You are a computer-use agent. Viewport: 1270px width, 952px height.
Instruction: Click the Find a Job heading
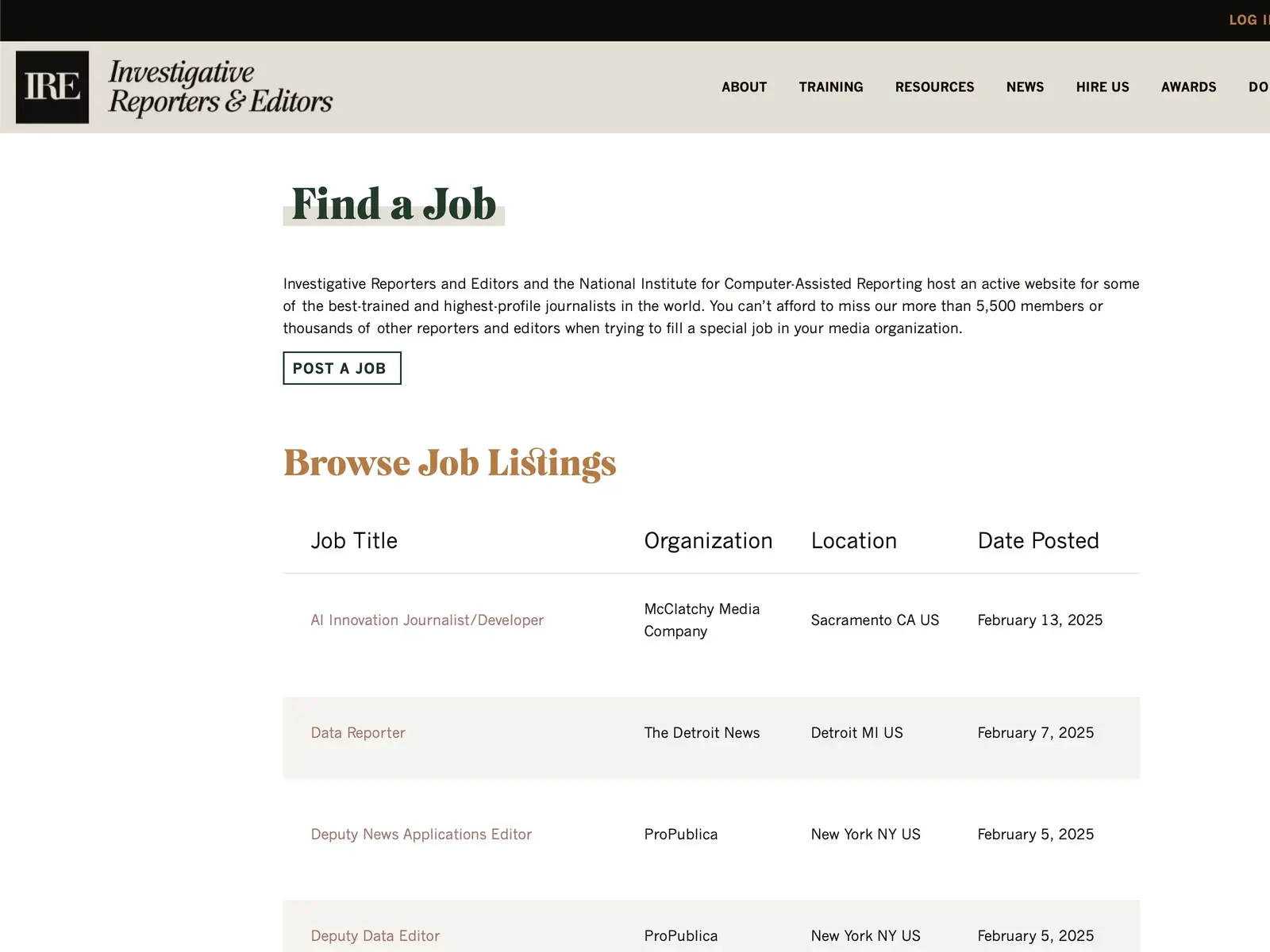[x=394, y=205]
